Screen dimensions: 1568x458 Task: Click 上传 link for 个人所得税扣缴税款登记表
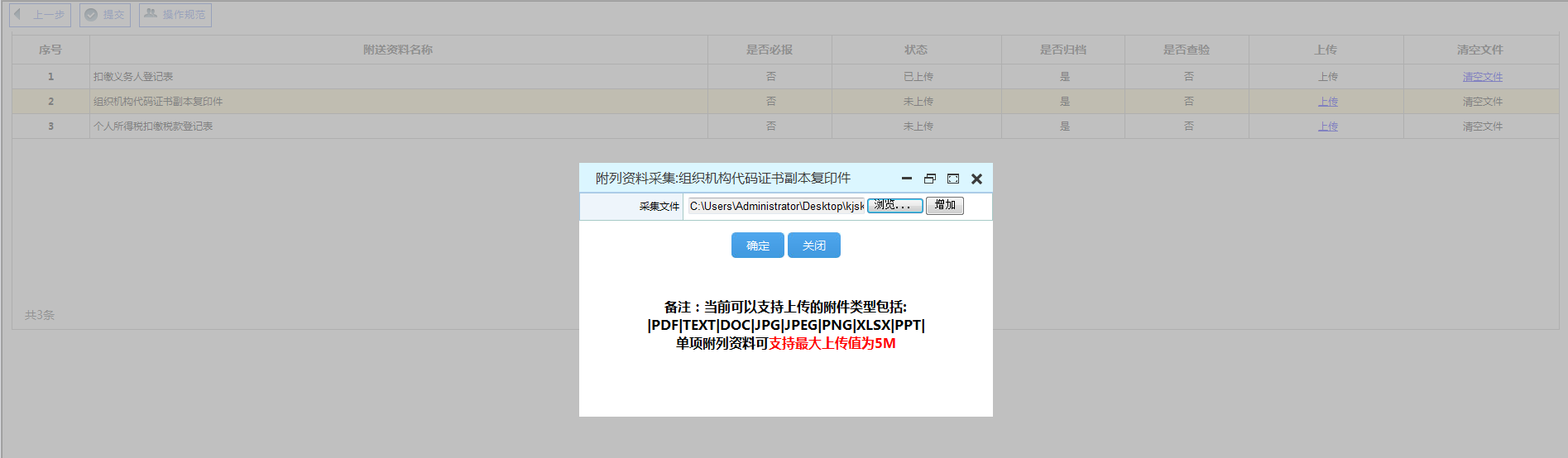coord(1327,126)
